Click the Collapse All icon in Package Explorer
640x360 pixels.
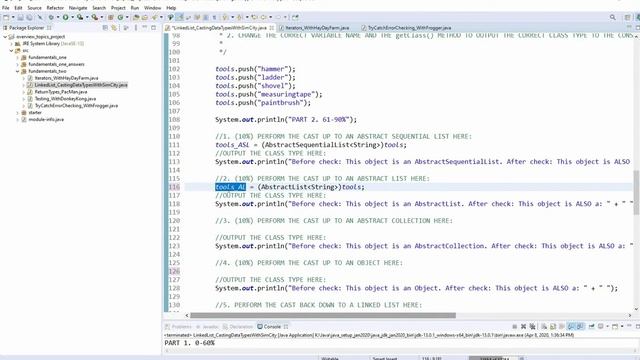pos(105,28)
